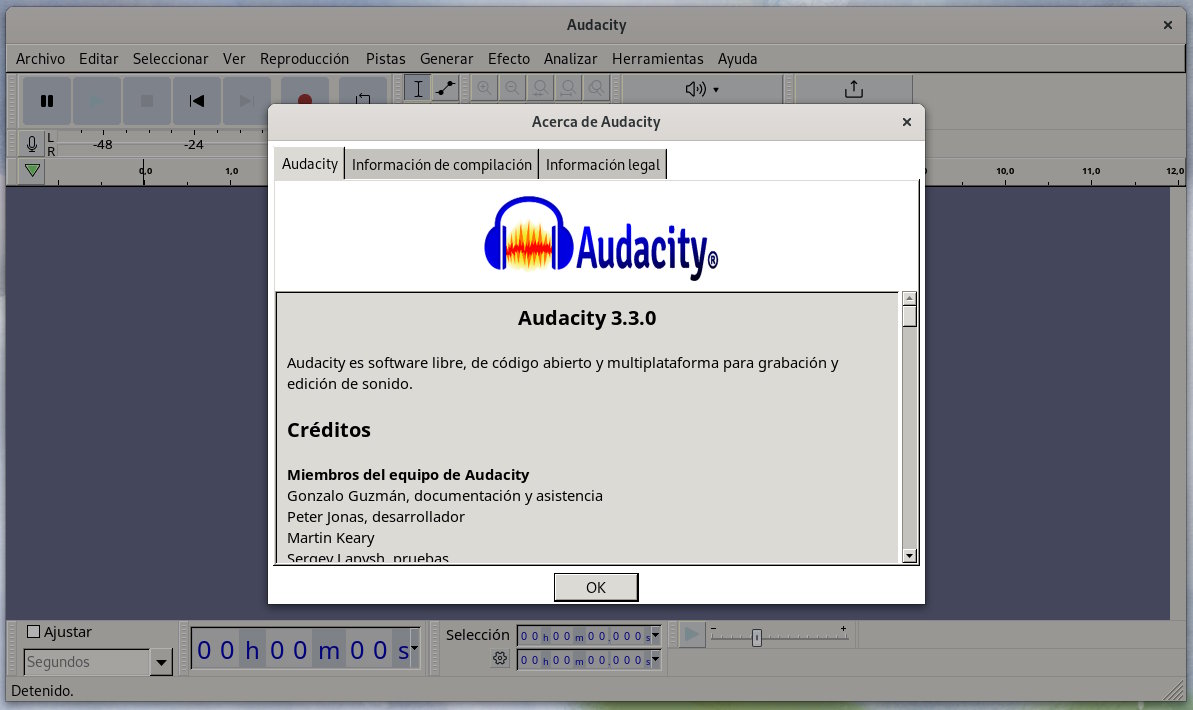This screenshot has height=710, width=1193.
Task: Open the Analizar menu
Action: tap(571, 59)
